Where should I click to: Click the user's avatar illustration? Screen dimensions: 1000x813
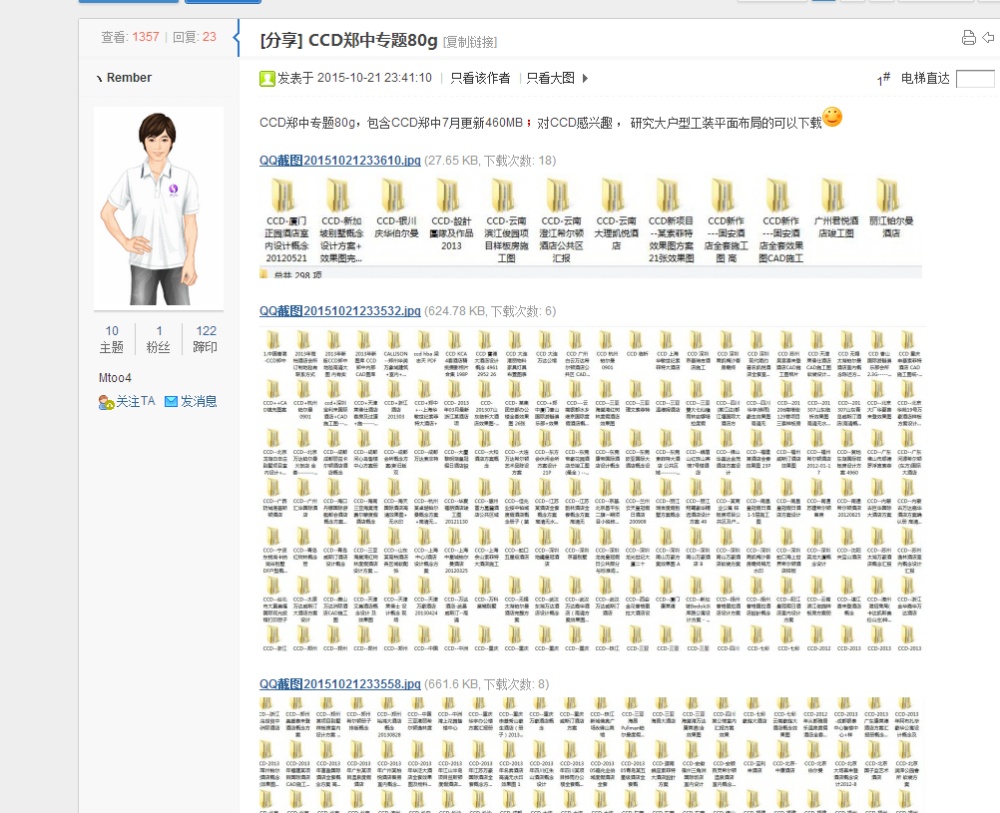coord(158,207)
